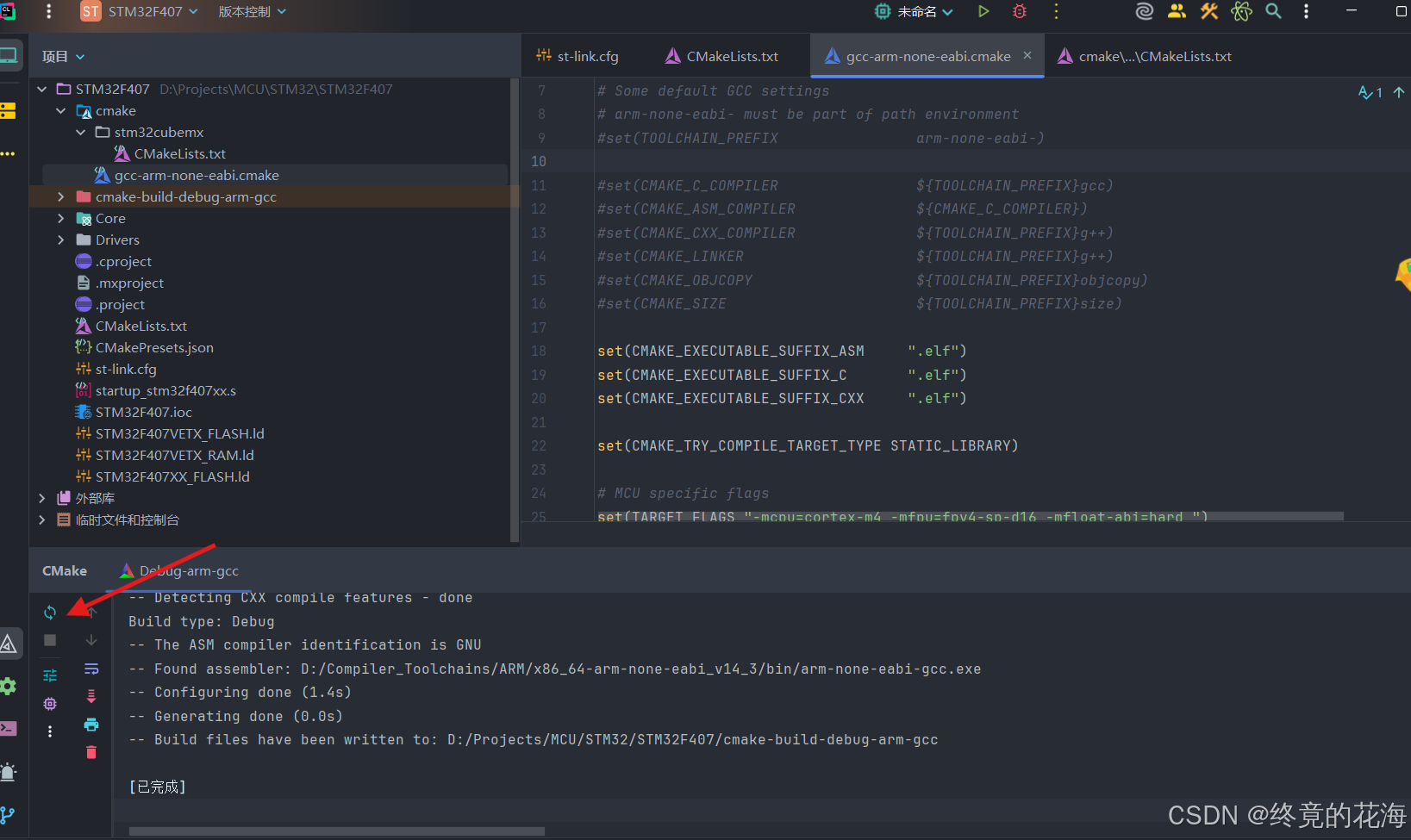Open the AI Assistant swirl icon
Viewport: 1411px width, 840px height.
(1145, 11)
